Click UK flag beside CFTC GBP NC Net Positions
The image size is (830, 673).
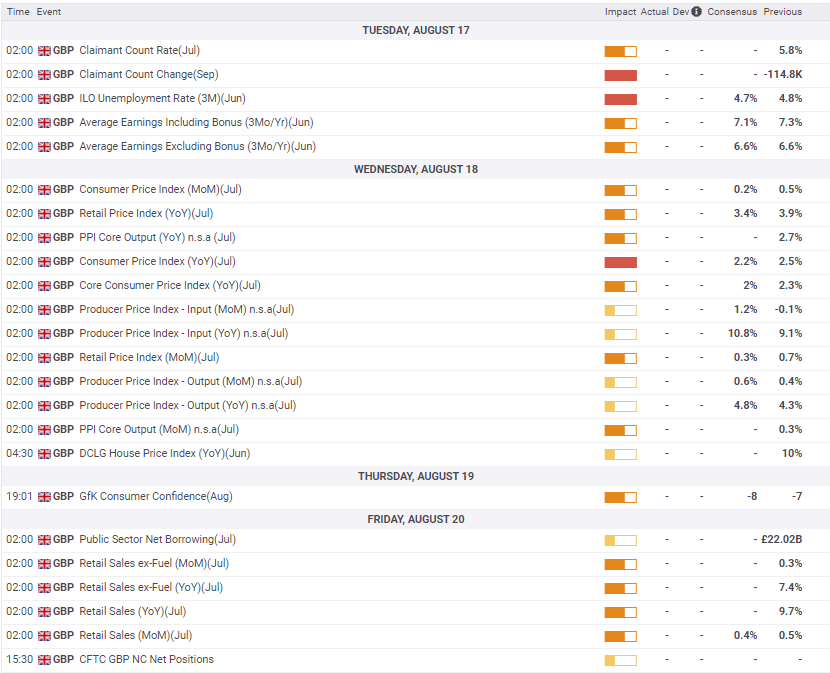[44, 660]
